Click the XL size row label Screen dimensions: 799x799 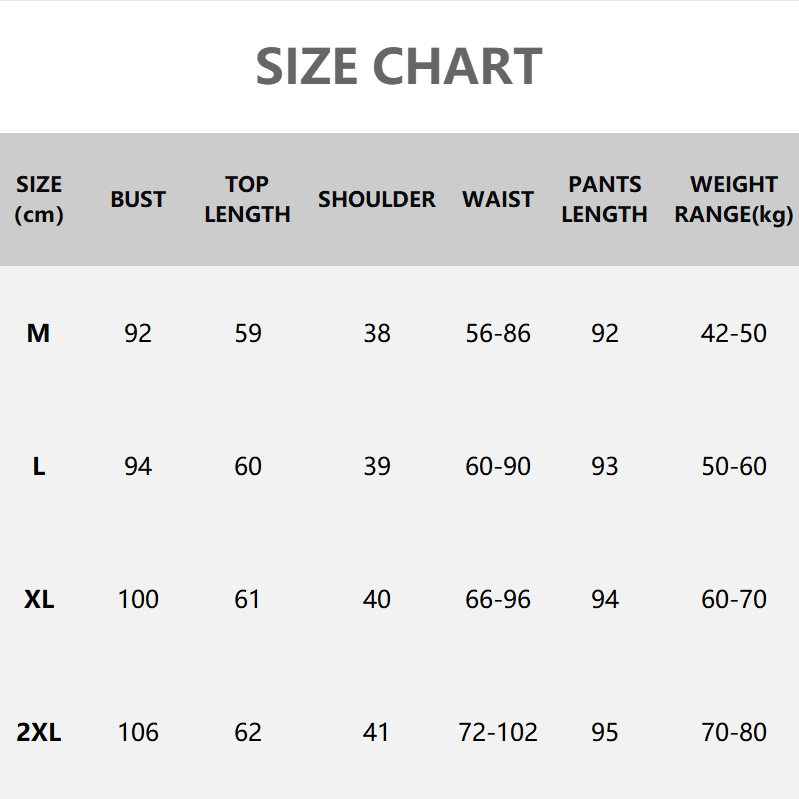point(39,599)
